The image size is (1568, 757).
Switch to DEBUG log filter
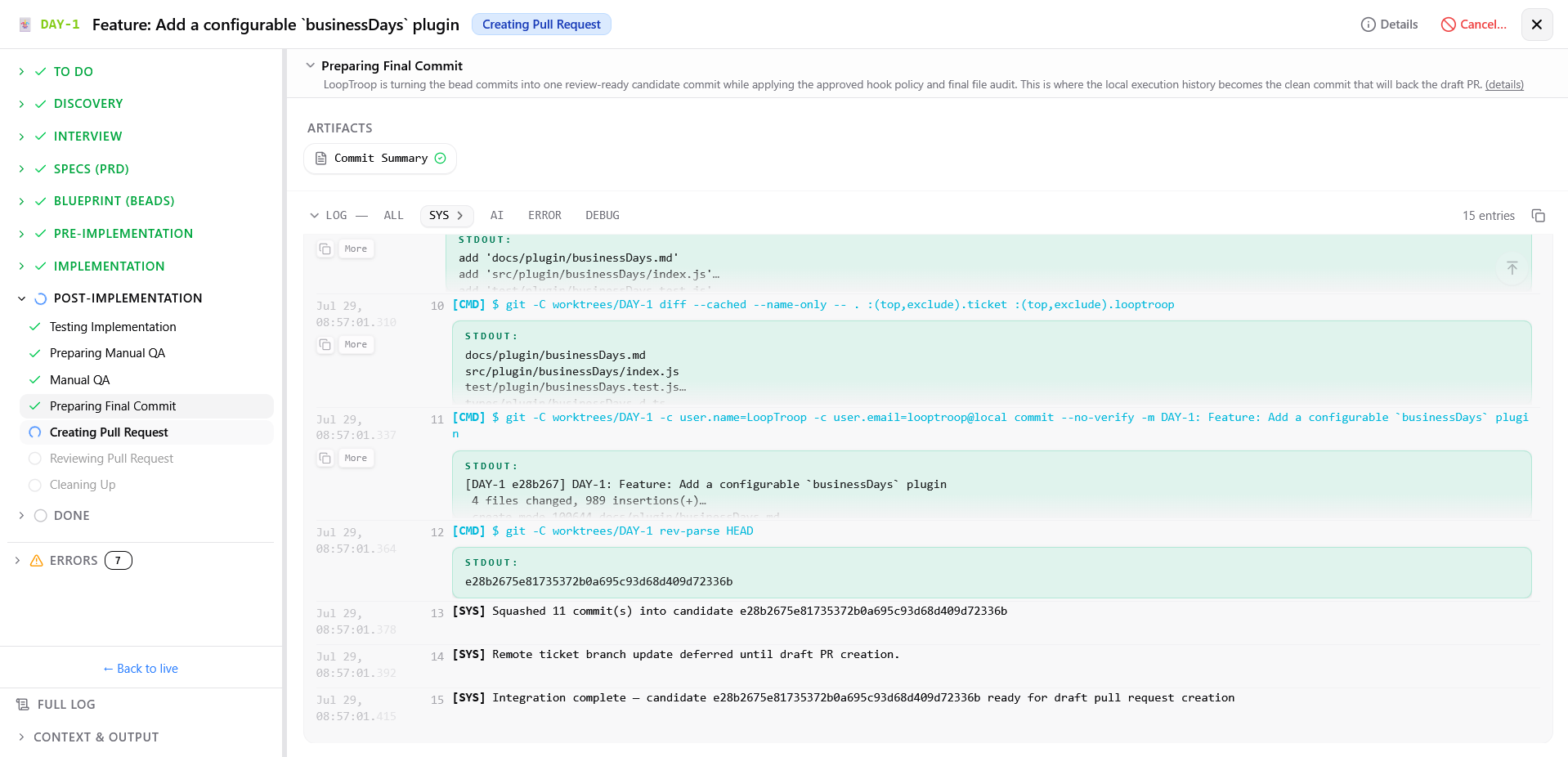pos(602,216)
